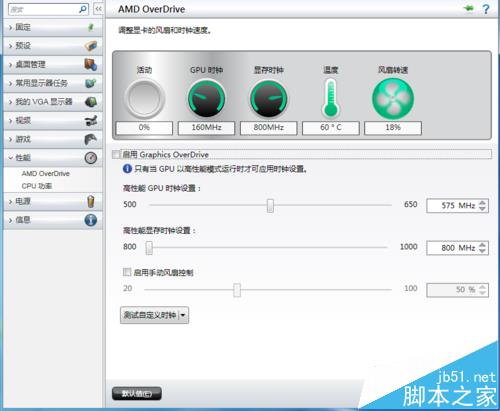Click the 0% activity readout
Image resolution: width=500 pixels, height=411 pixels.
coord(144,128)
